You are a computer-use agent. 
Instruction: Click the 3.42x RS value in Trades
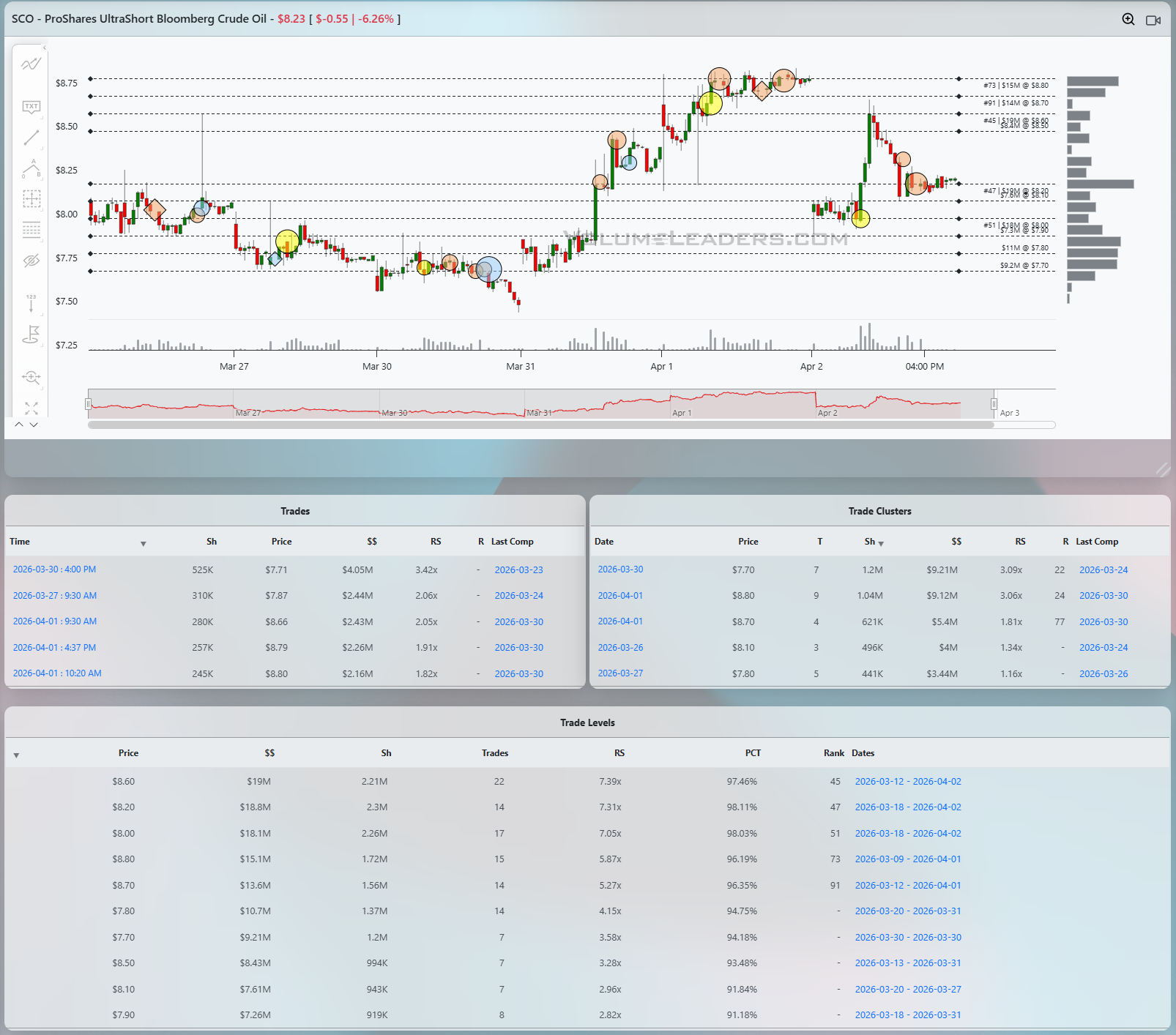coord(426,570)
